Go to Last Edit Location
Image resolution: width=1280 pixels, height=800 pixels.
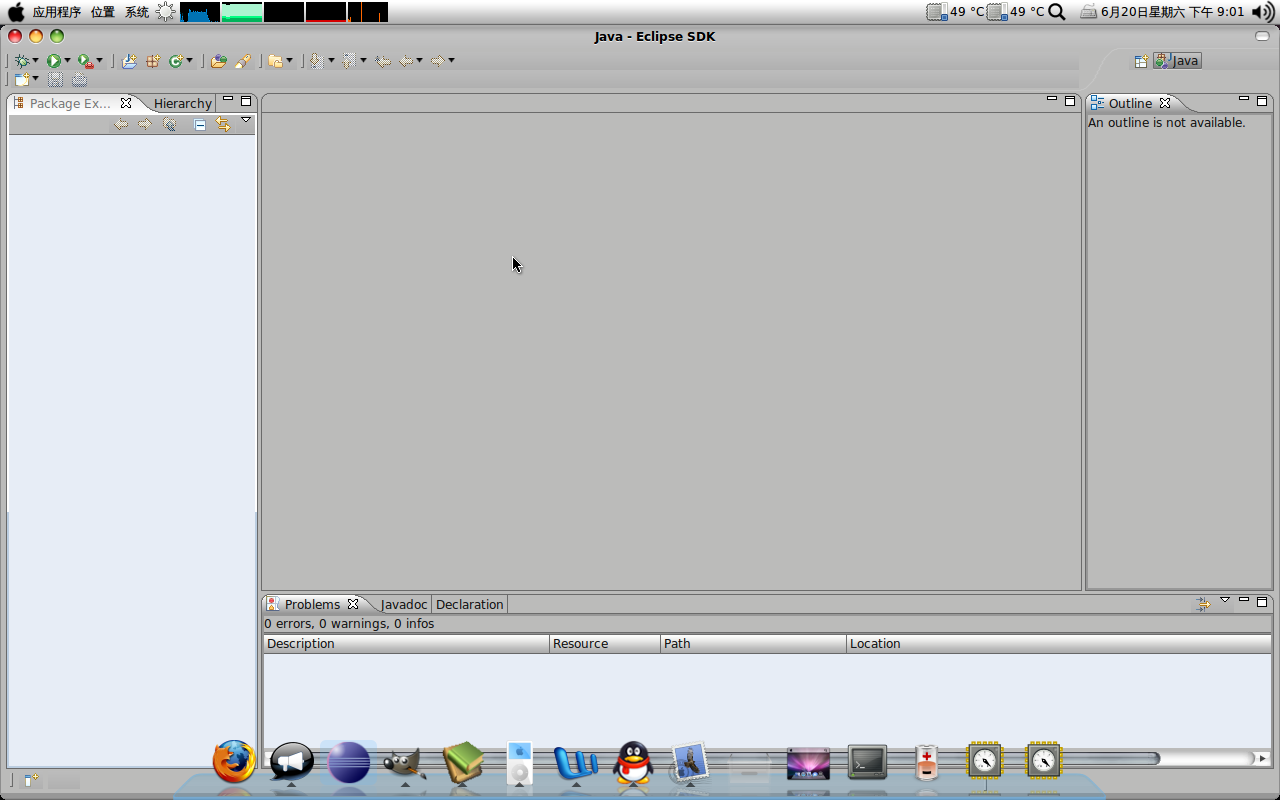click(x=383, y=61)
